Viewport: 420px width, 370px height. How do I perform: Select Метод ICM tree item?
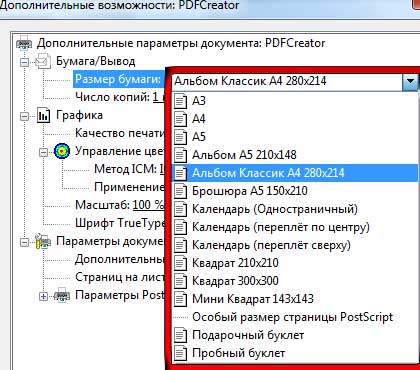[x=129, y=169]
